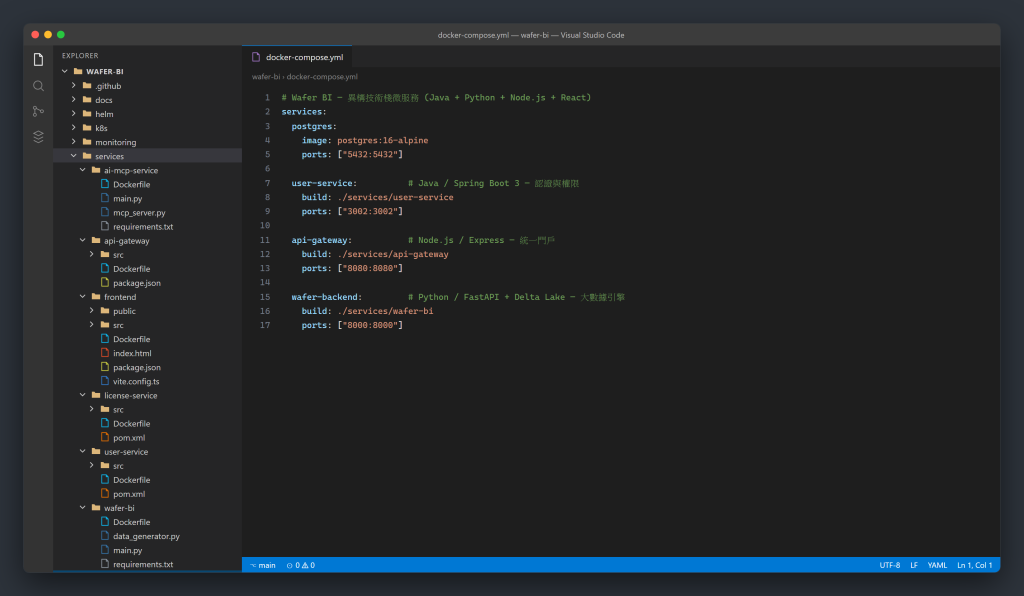Click the errors and warnings status indicator
Viewport: 1024px width, 596px height.
coord(300,565)
